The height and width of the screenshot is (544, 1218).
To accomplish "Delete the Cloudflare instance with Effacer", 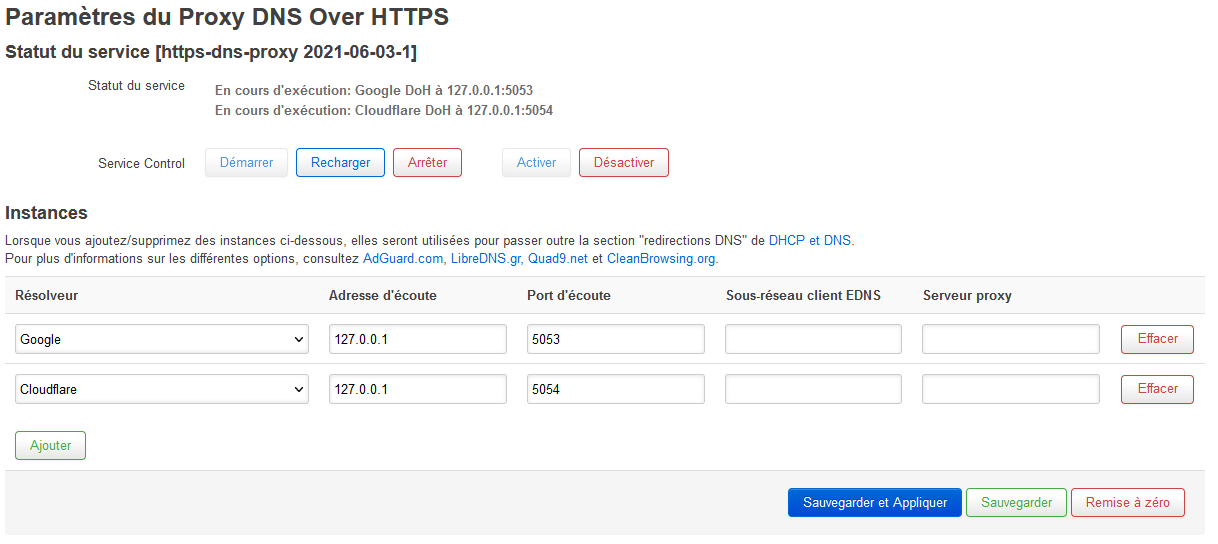I will click(x=1157, y=389).
